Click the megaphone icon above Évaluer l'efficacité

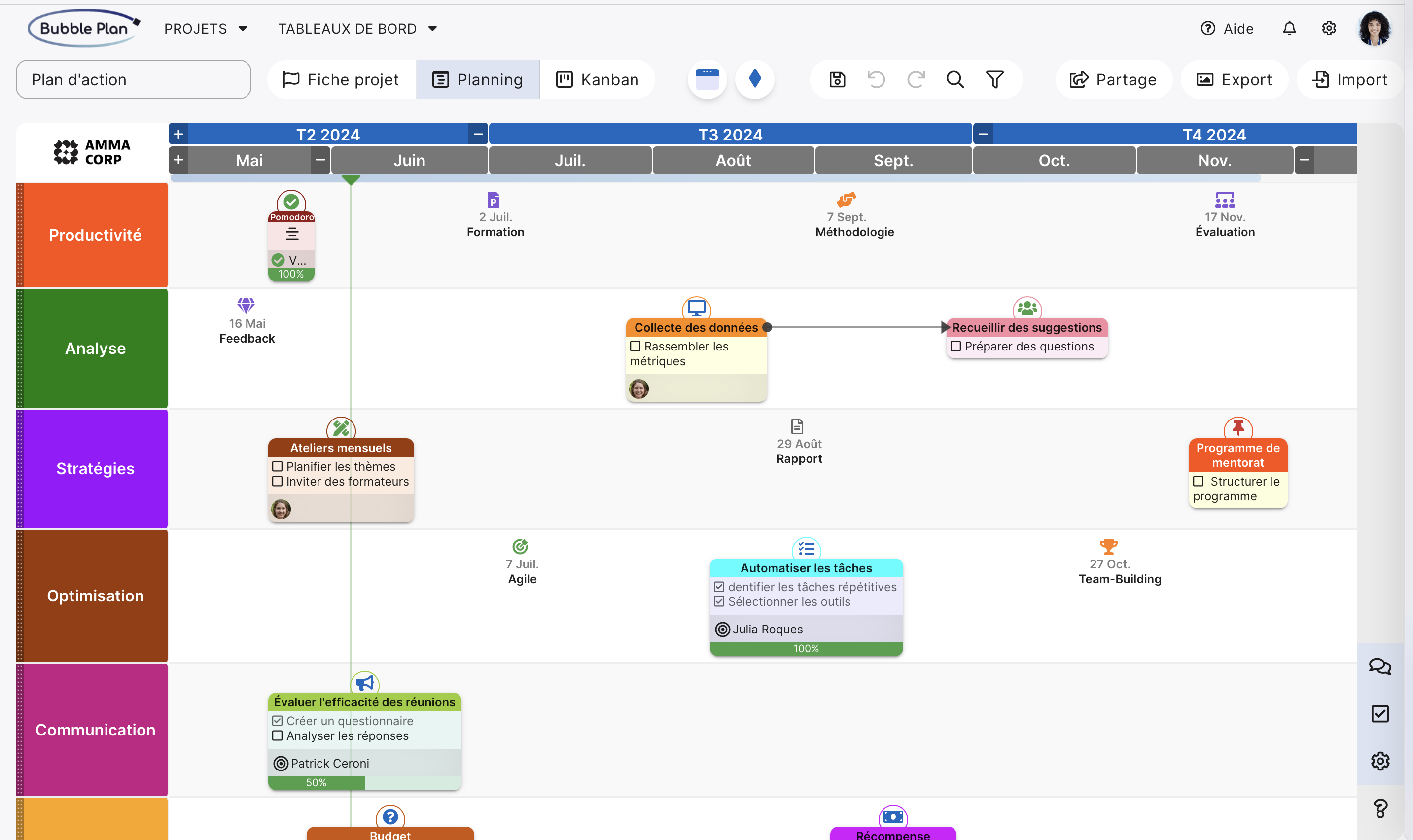pyautogui.click(x=364, y=684)
